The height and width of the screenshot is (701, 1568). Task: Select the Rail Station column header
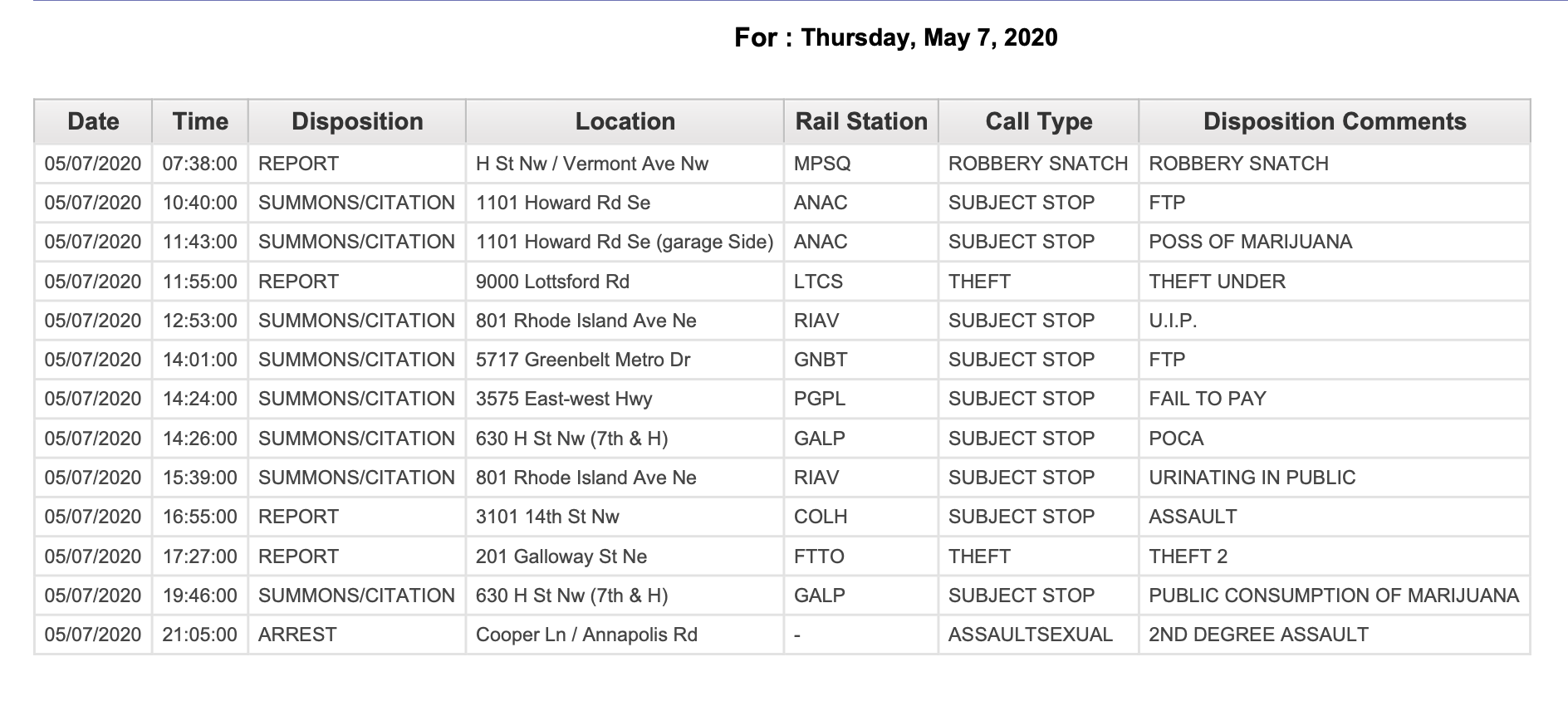[861, 121]
